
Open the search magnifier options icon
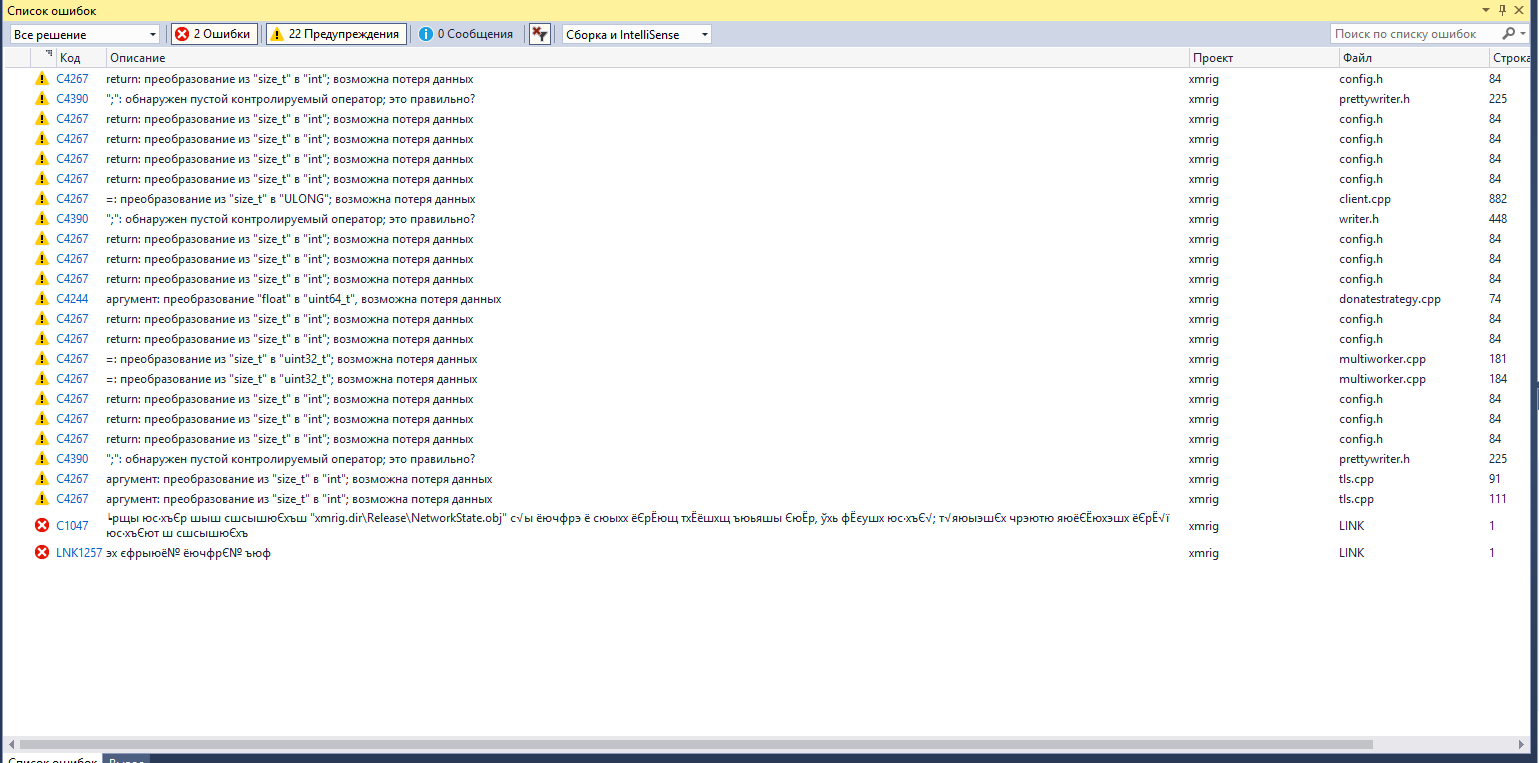(x=1510, y=33)
